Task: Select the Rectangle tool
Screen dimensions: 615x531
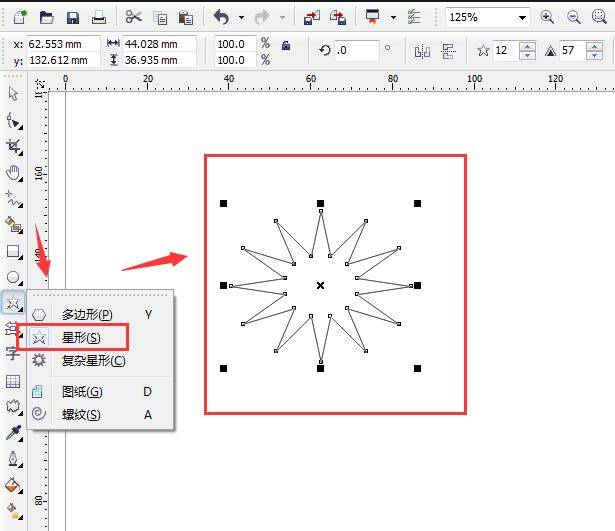Action: 13,251
